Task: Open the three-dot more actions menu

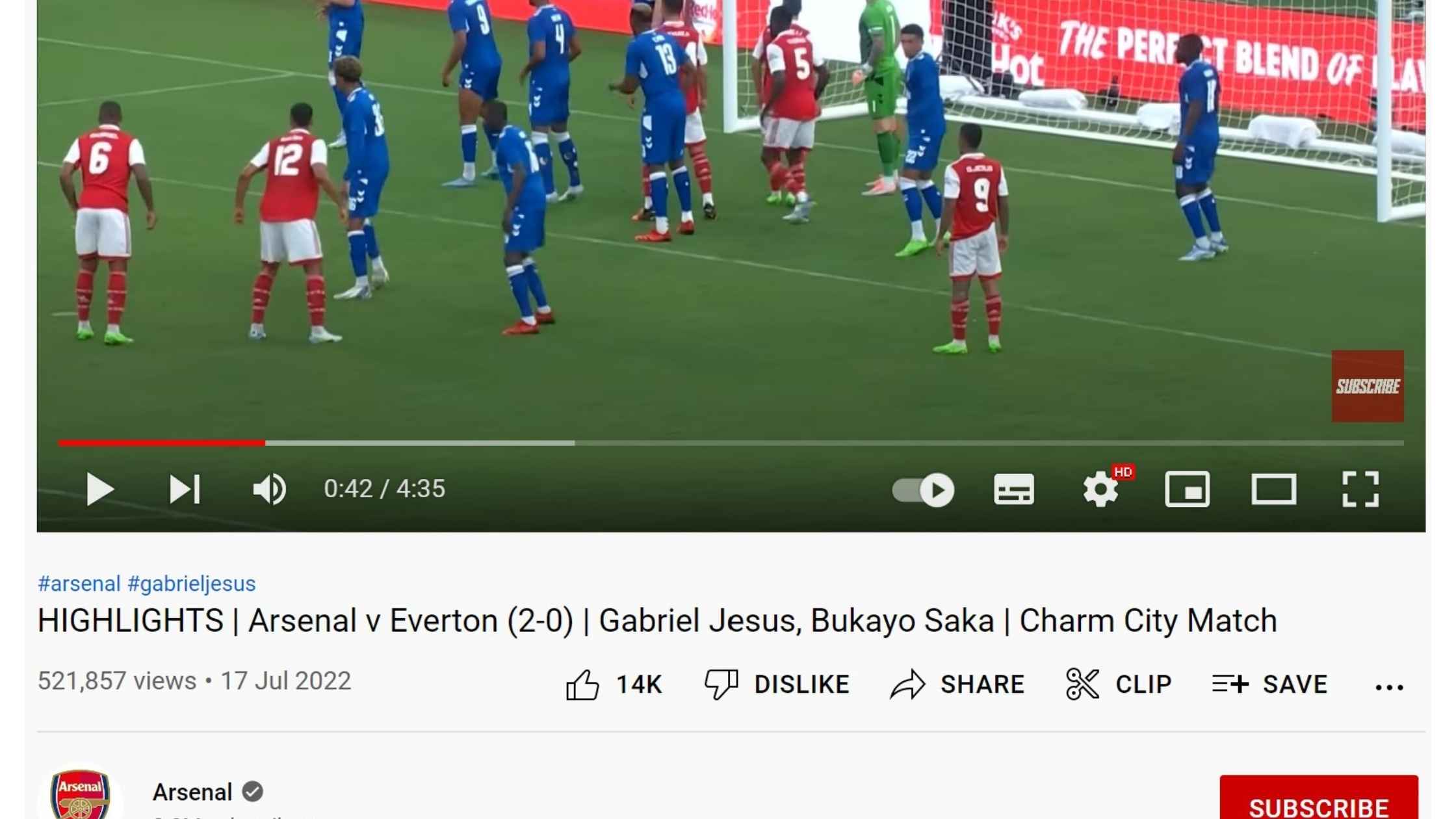Action: click(1389, 687)
